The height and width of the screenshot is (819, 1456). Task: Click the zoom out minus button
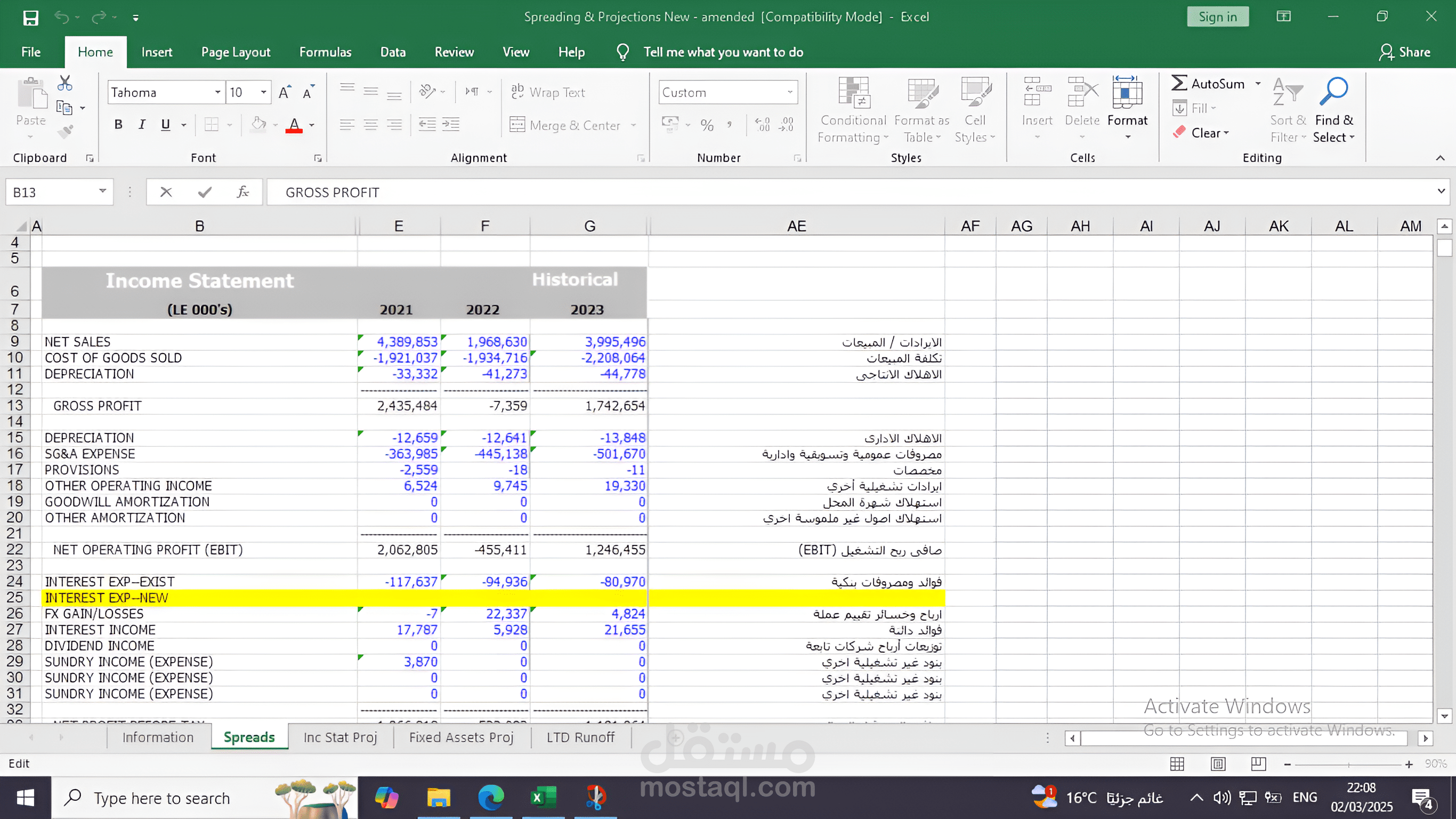[x=1287, y=764]
